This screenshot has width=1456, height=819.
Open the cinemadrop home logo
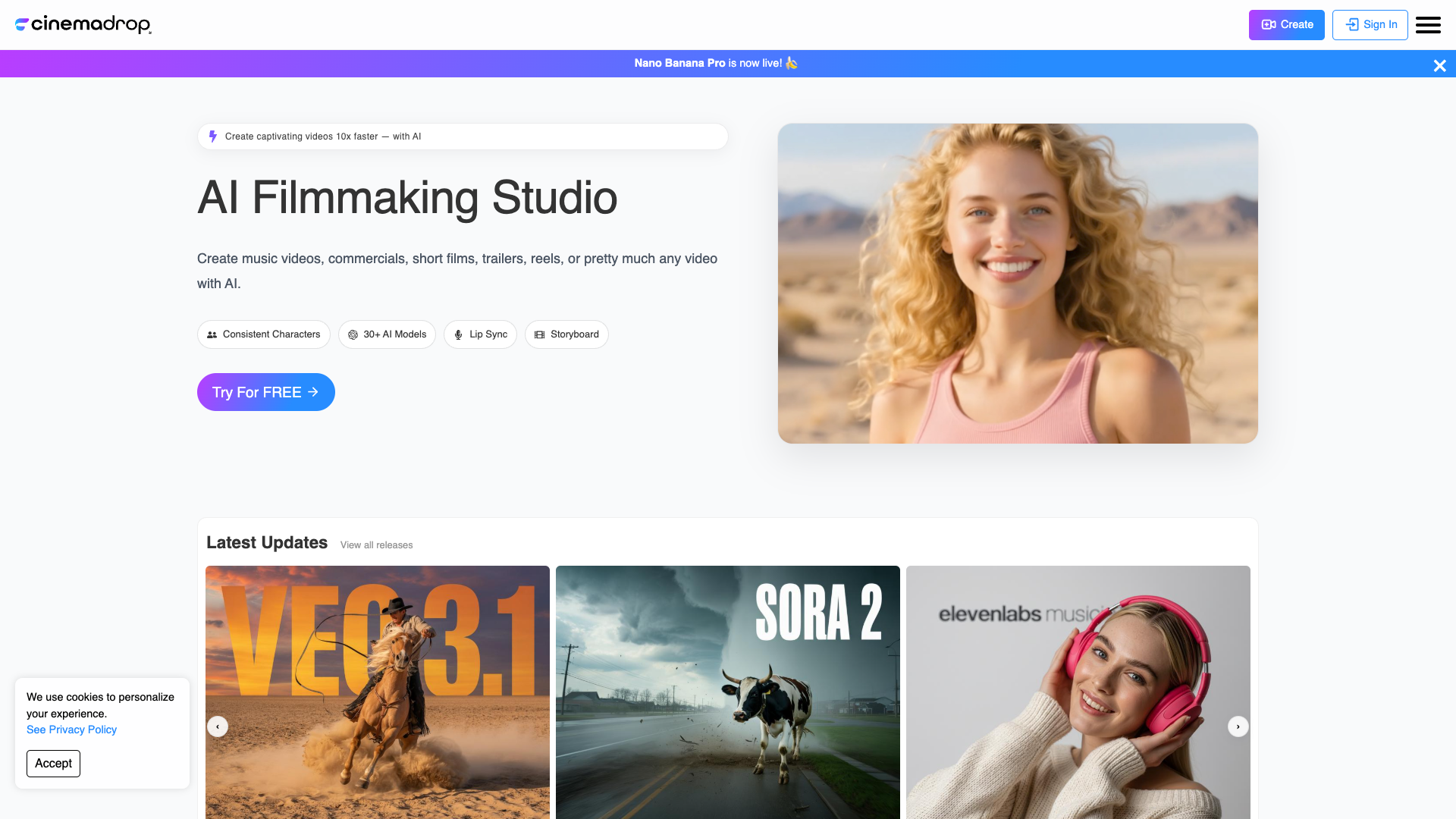[83, 25]
